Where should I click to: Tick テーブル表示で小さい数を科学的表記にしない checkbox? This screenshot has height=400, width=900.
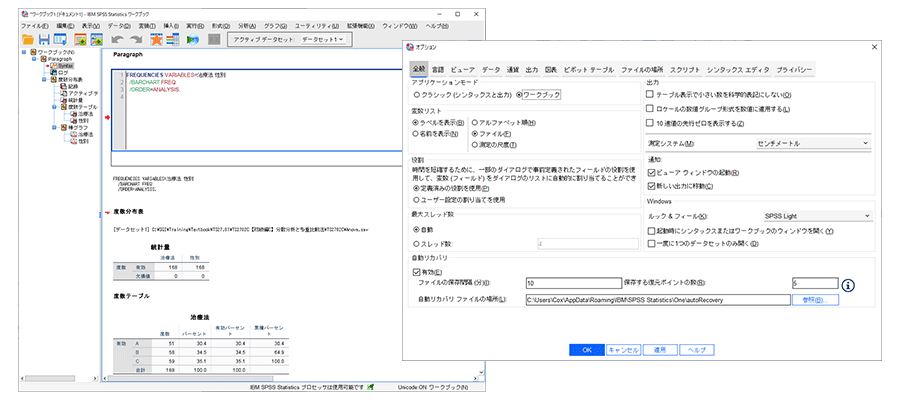click(650, 95)
